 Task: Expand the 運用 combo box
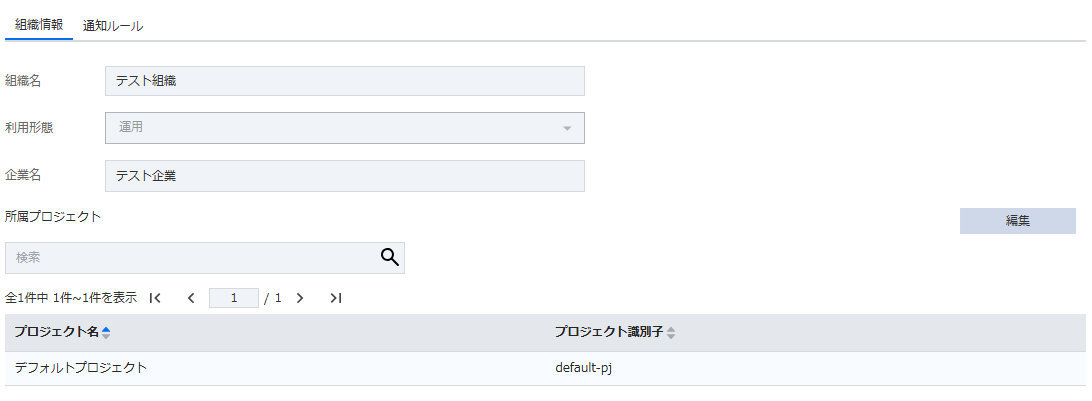point(344,128)
